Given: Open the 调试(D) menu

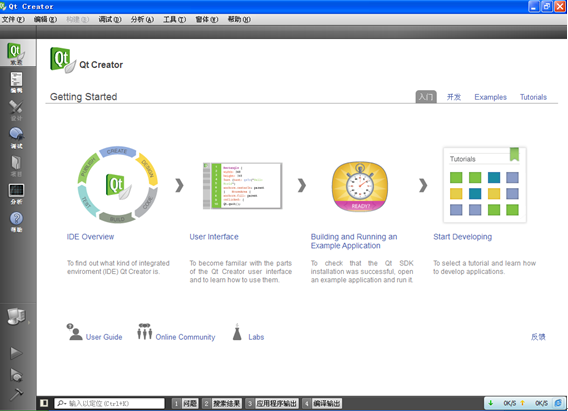Looking at the screenshot, I should click(110, 19).
